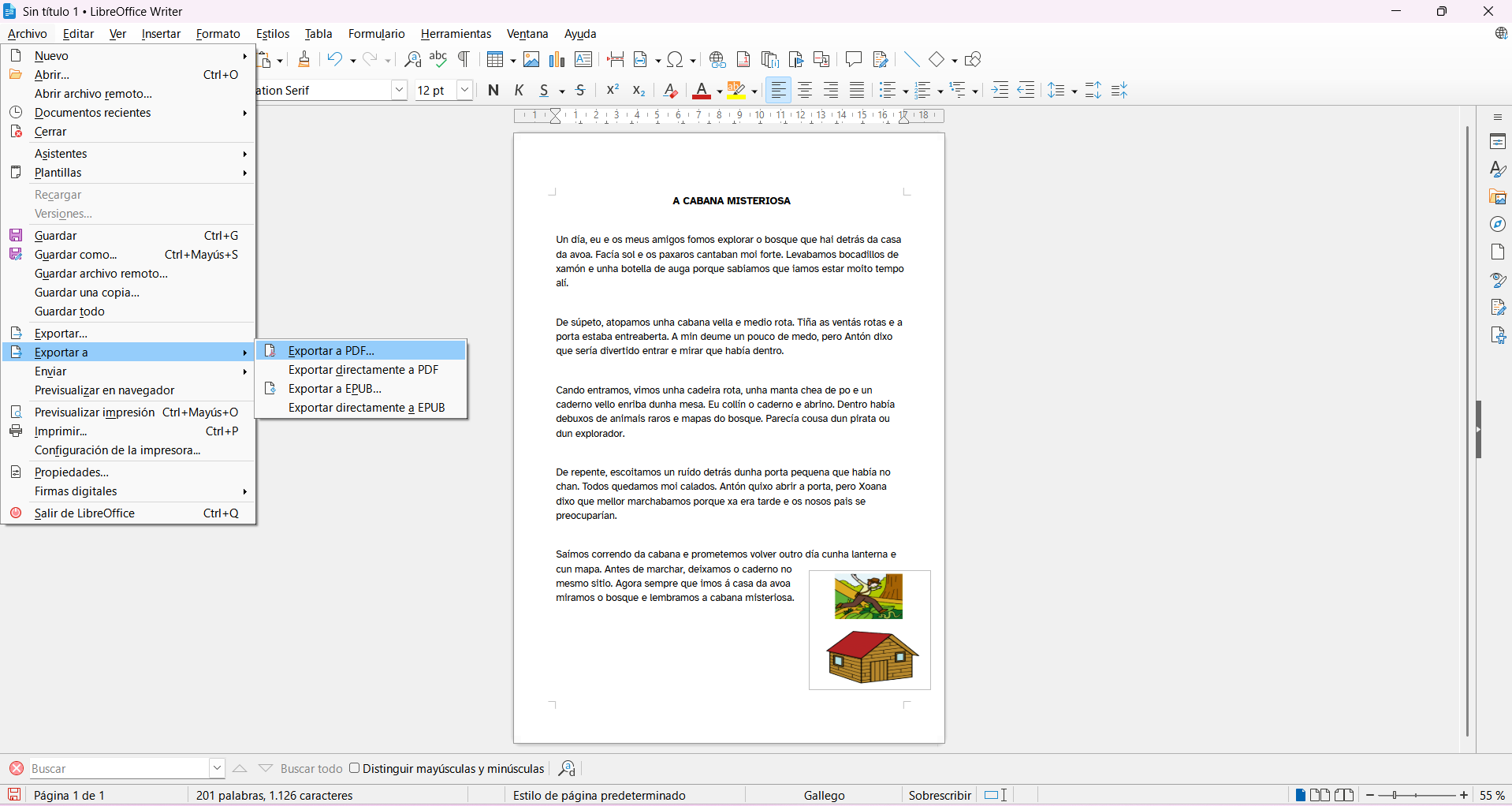Click the Buscar todo button
The image size is (1512, 806).
click(x=311, y=769)
